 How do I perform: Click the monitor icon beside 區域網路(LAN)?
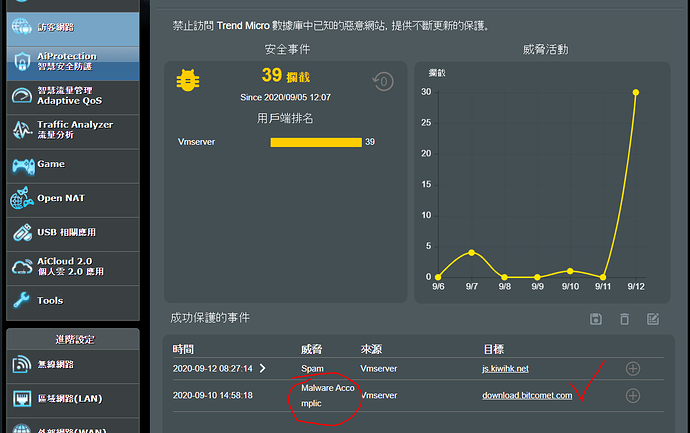[x=22, y=399]
